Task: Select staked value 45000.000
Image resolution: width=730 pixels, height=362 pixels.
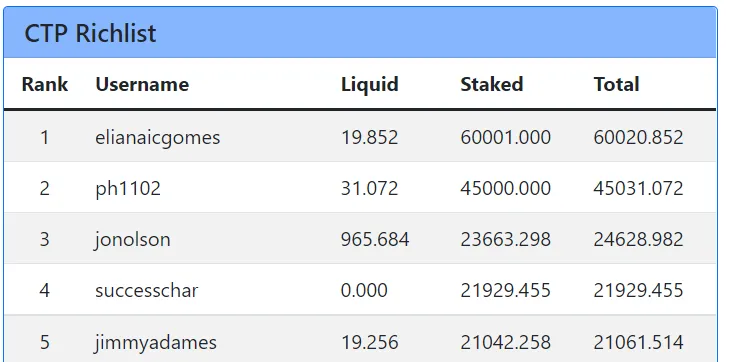Action: [x=506, y=189]
